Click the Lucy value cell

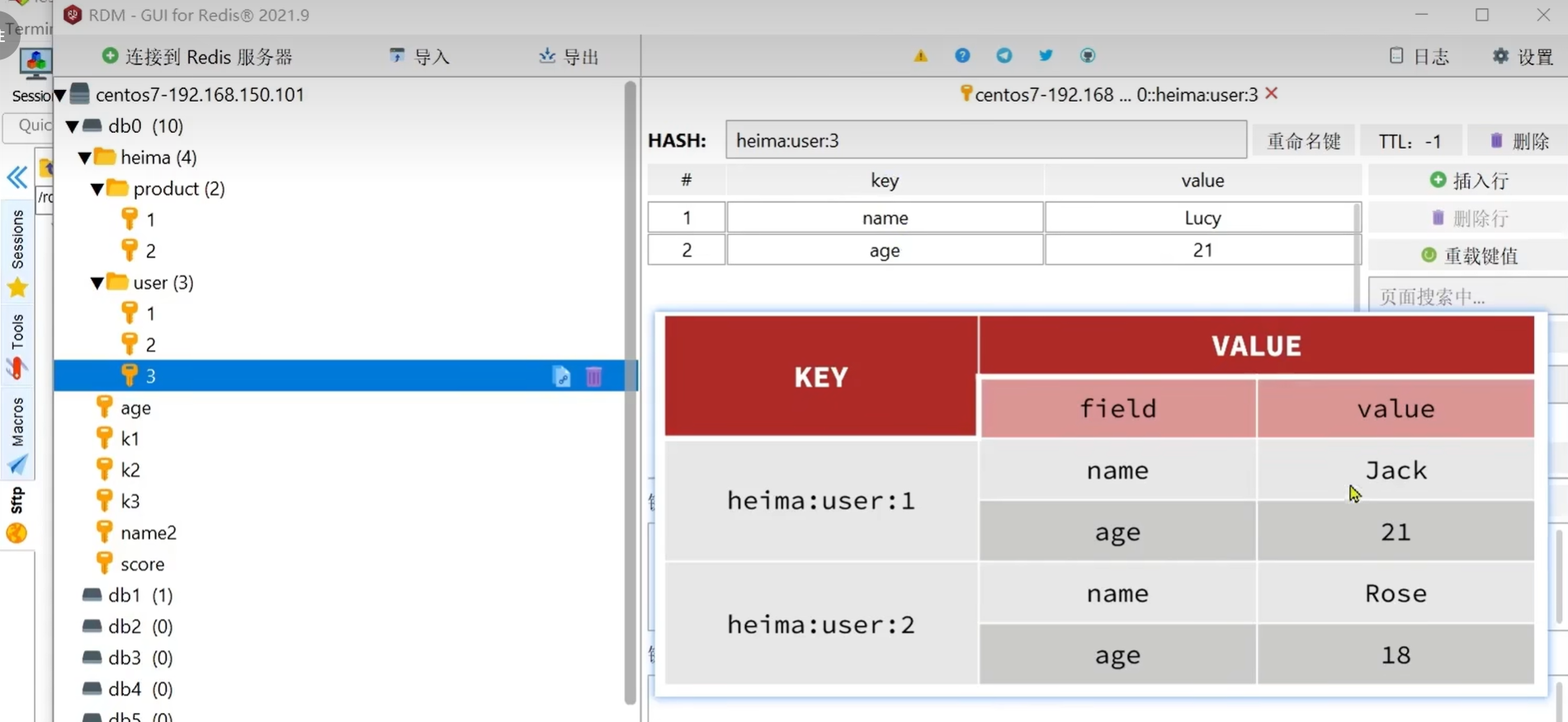tap(1202, 218)
